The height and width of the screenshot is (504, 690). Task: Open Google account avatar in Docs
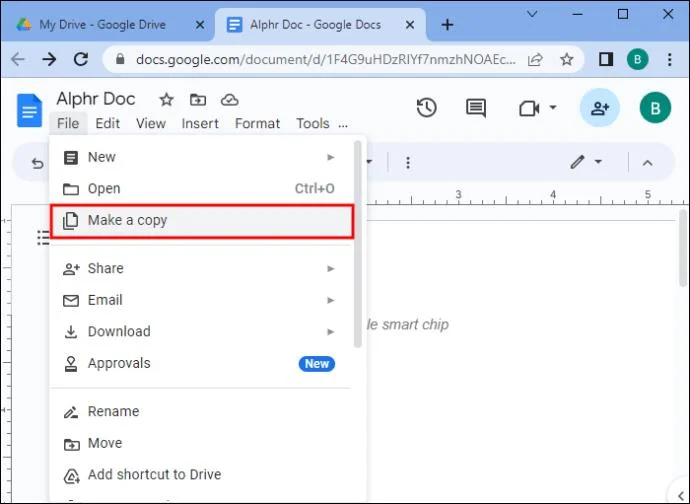click(655, 108)
